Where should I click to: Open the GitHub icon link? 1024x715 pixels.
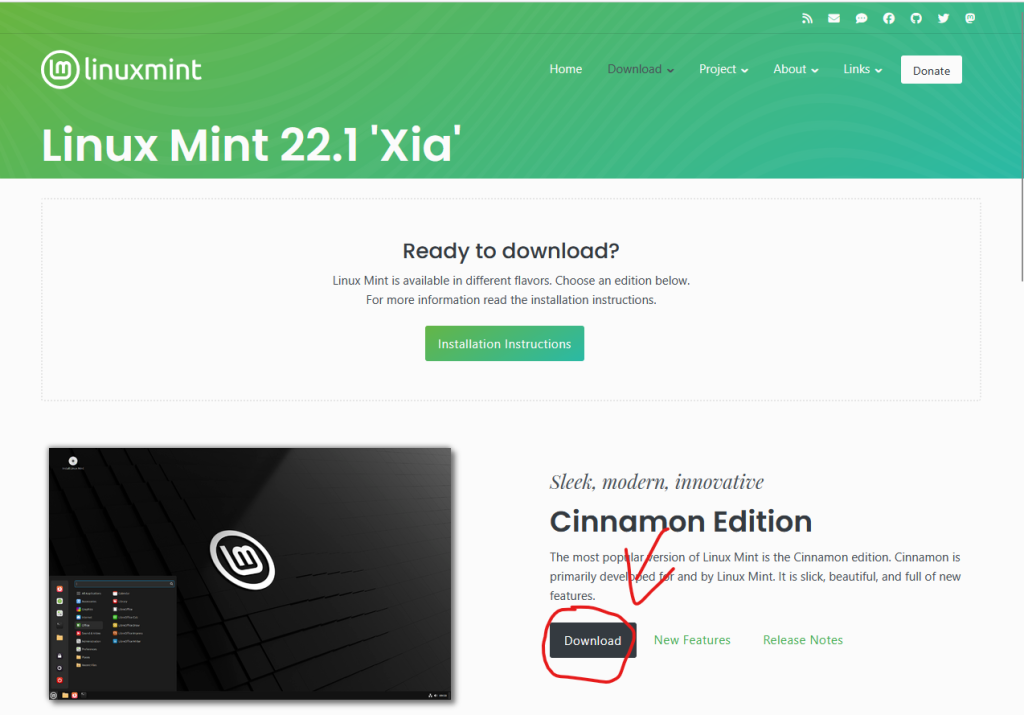[x=916, y=18]
